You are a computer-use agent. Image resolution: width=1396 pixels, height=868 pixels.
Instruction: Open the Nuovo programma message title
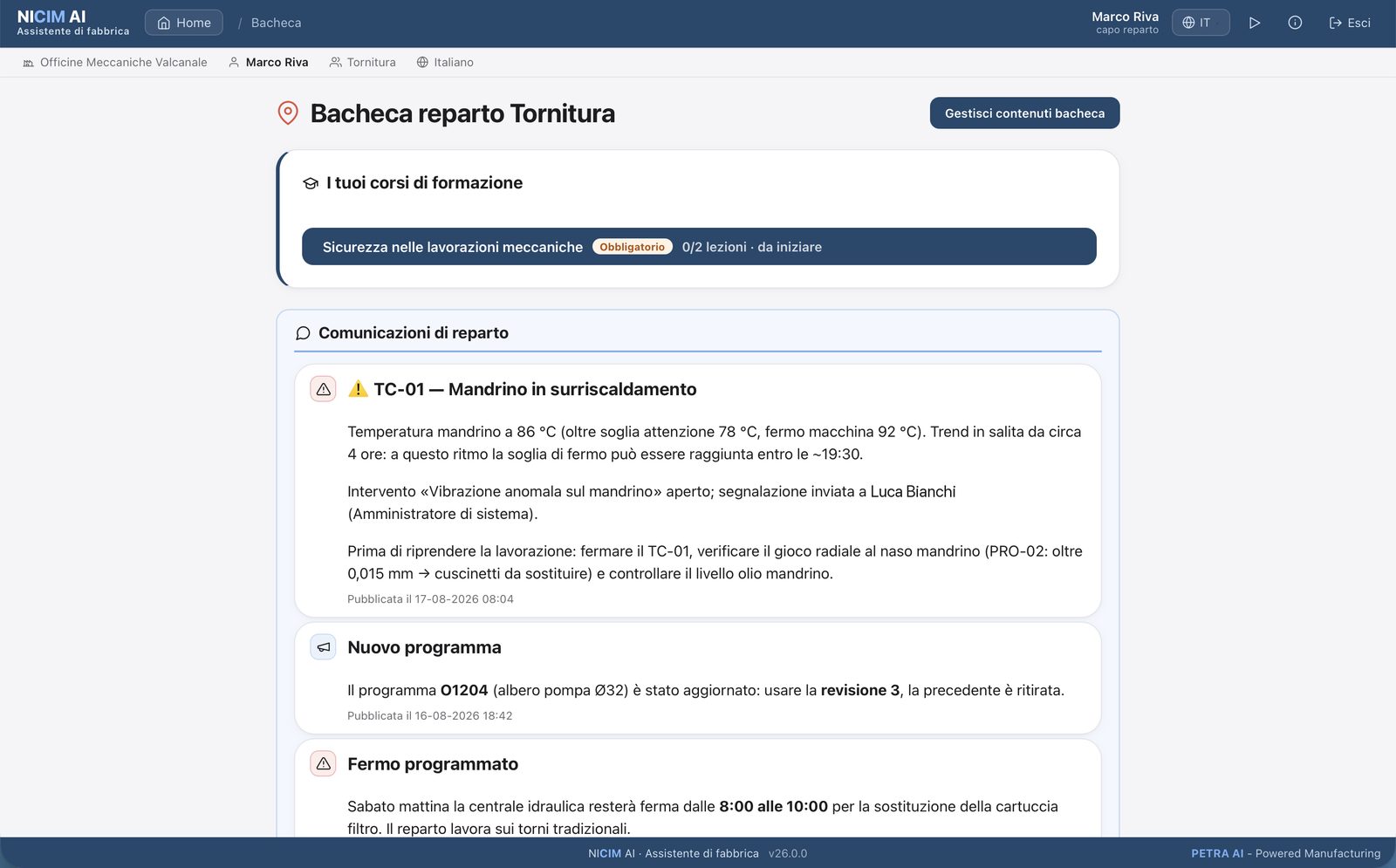click(x=424, y=647)
